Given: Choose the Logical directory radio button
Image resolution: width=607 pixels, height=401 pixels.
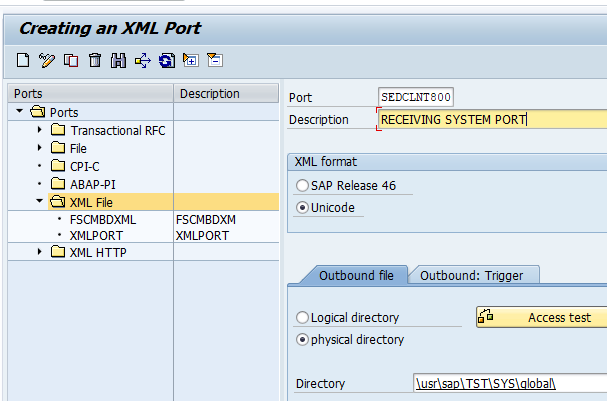Looking at the screenshot, I should (x=303, y=318).
